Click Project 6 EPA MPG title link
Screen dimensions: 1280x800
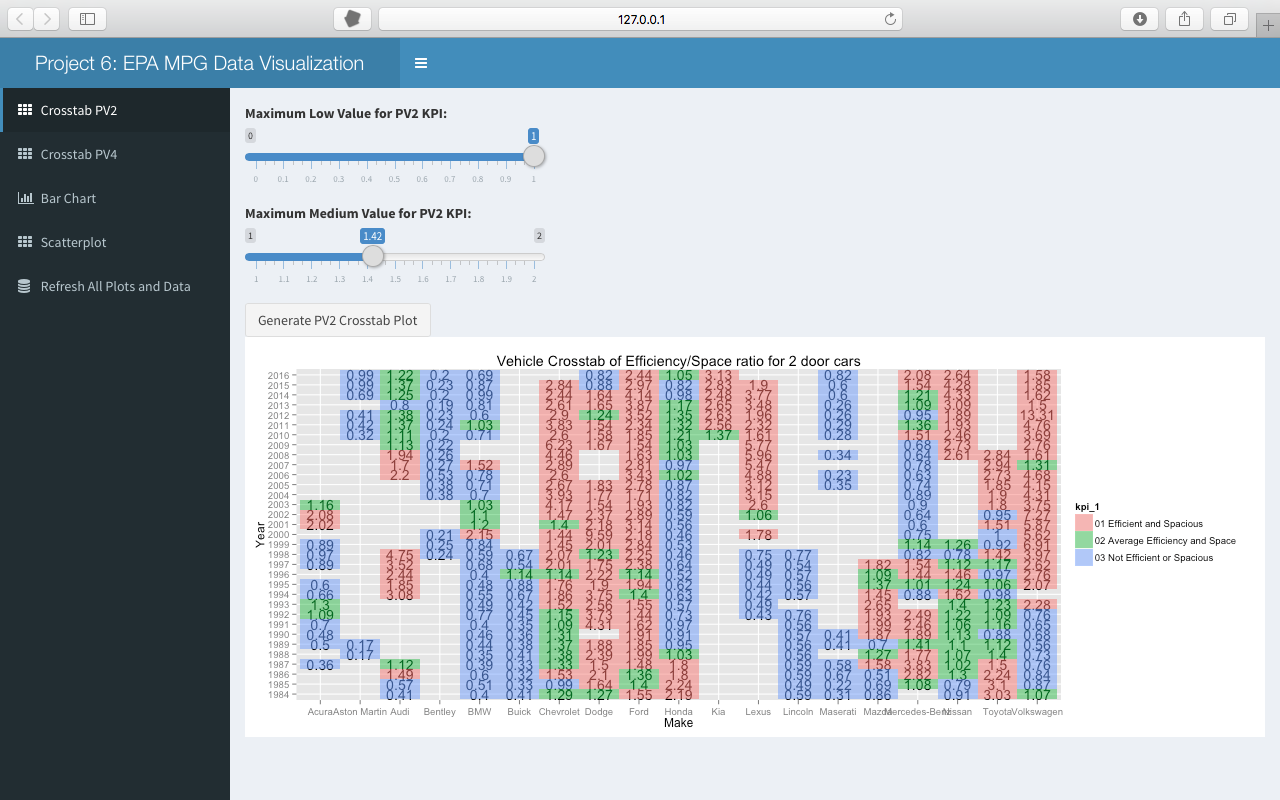click(x=199, y=63)
